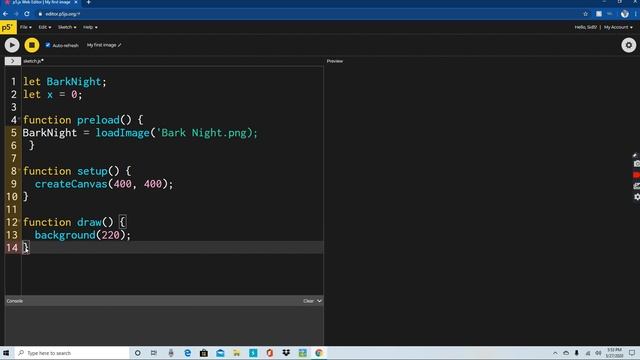
Task: Reload the browser page
Action: pyautogui.click(x=27, y=14)
